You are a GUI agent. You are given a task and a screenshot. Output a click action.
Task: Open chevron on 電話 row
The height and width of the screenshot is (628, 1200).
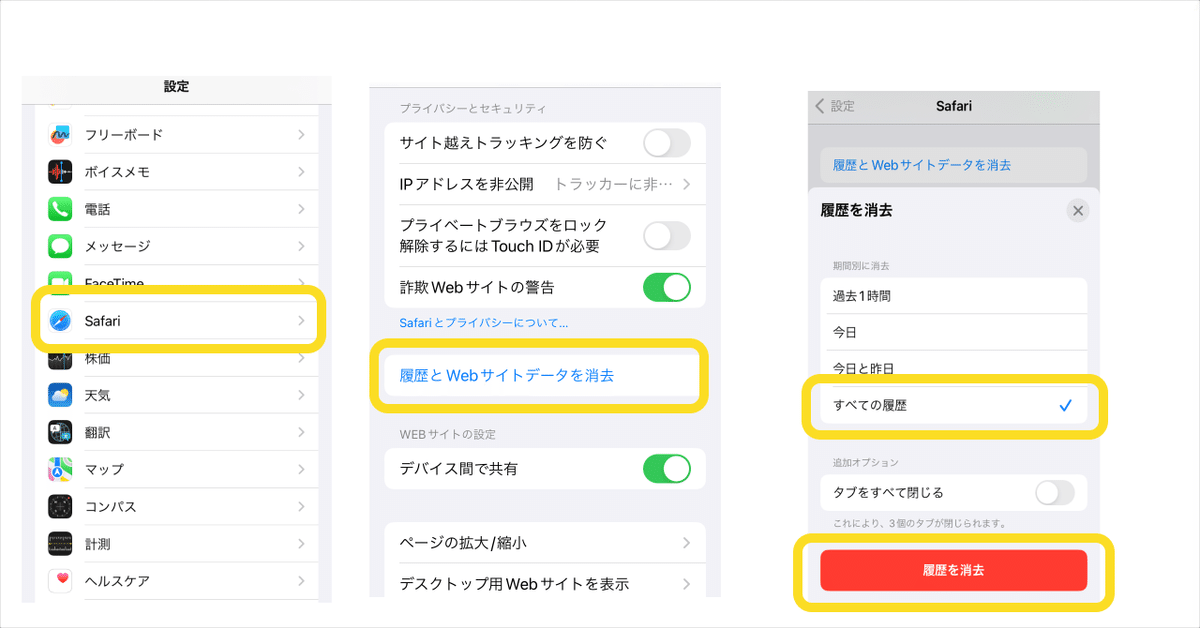click(x=301, y=209)
